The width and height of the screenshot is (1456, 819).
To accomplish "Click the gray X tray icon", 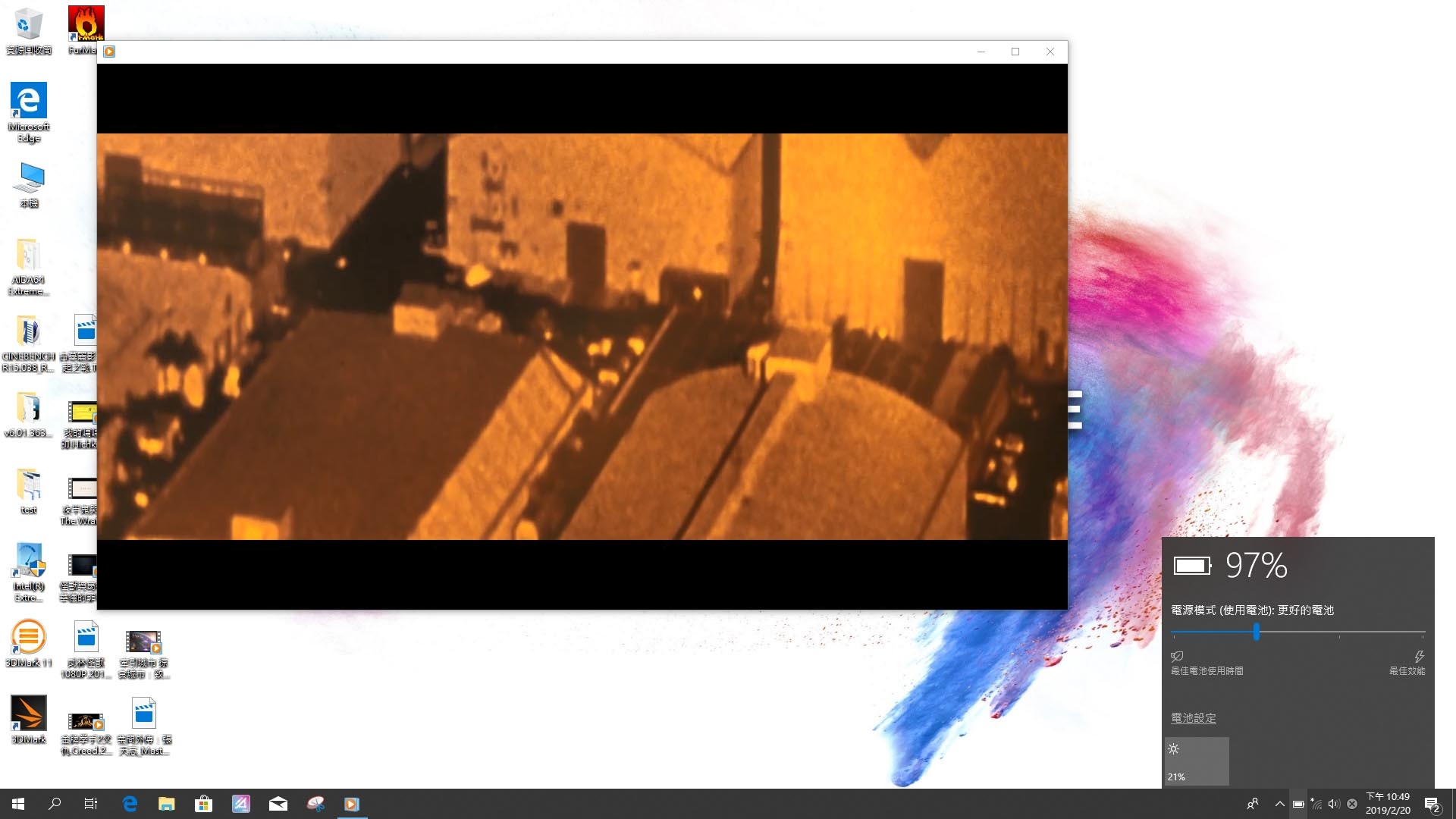I will pyautogui.click(x=1352, y=804).
